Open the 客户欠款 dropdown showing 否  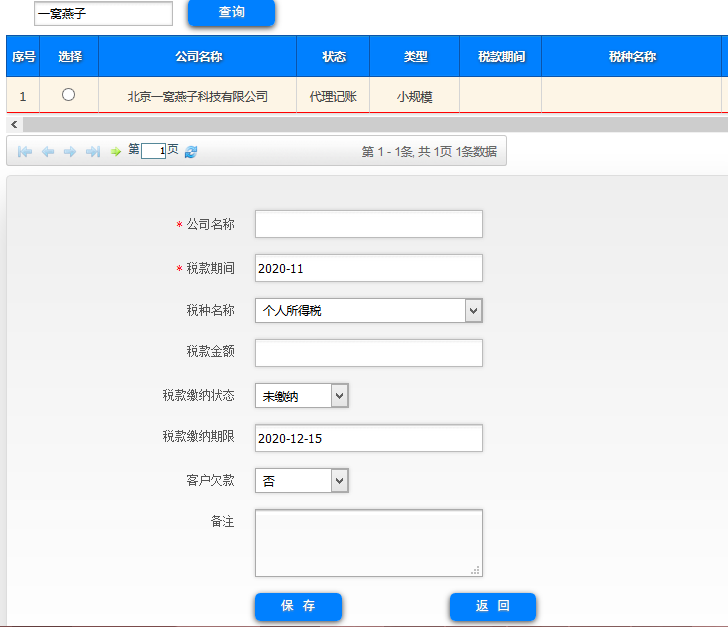(x=302, y=480)
